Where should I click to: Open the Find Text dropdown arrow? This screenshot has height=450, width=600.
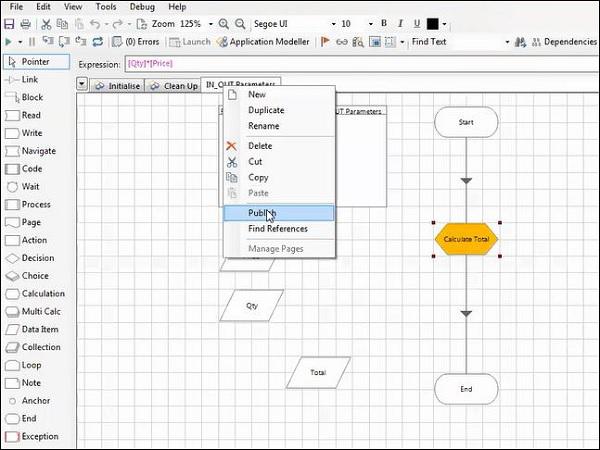coord(507,42)
